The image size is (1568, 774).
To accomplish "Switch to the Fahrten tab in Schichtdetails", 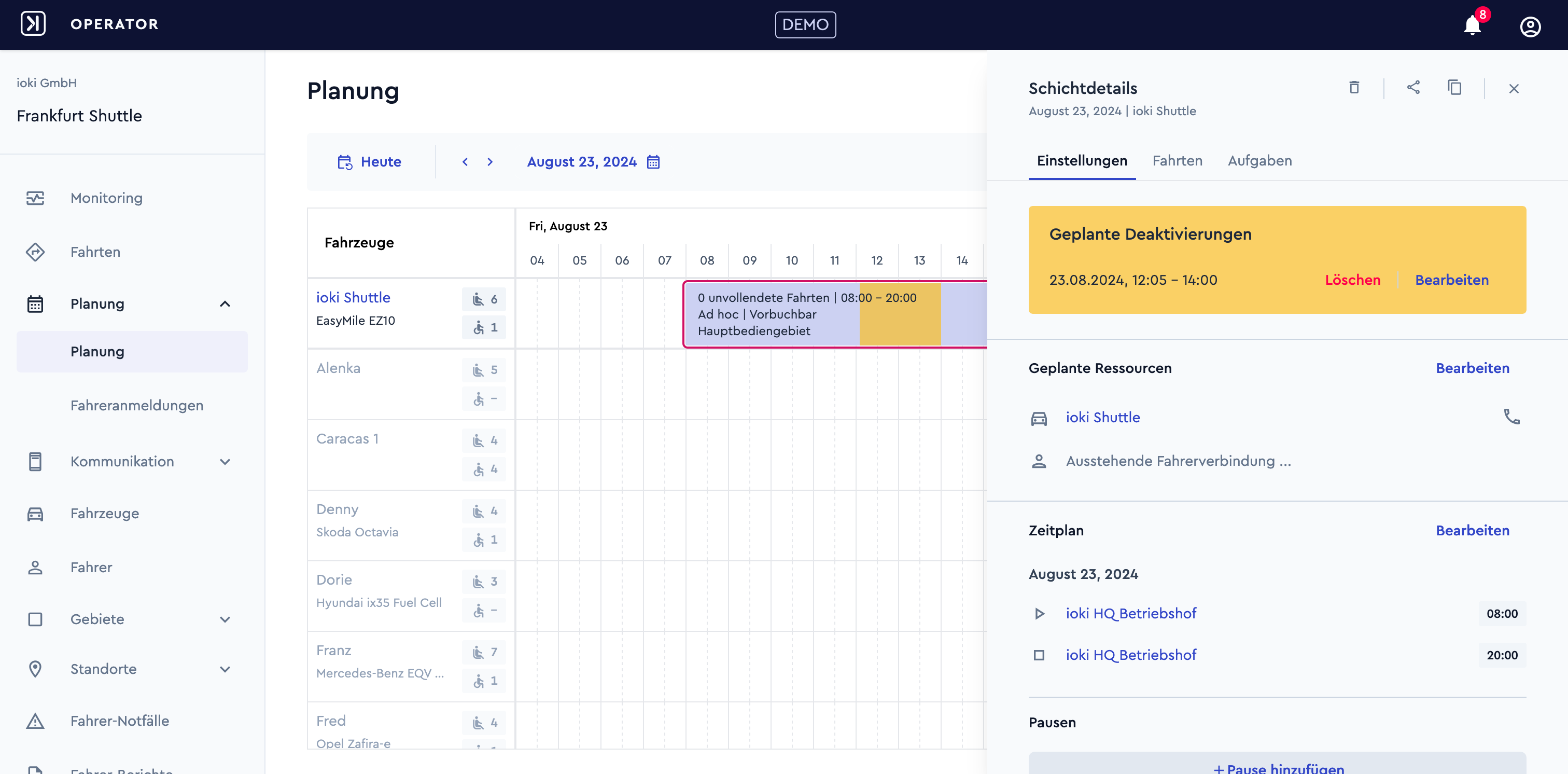I will (x=1177, y=161).
